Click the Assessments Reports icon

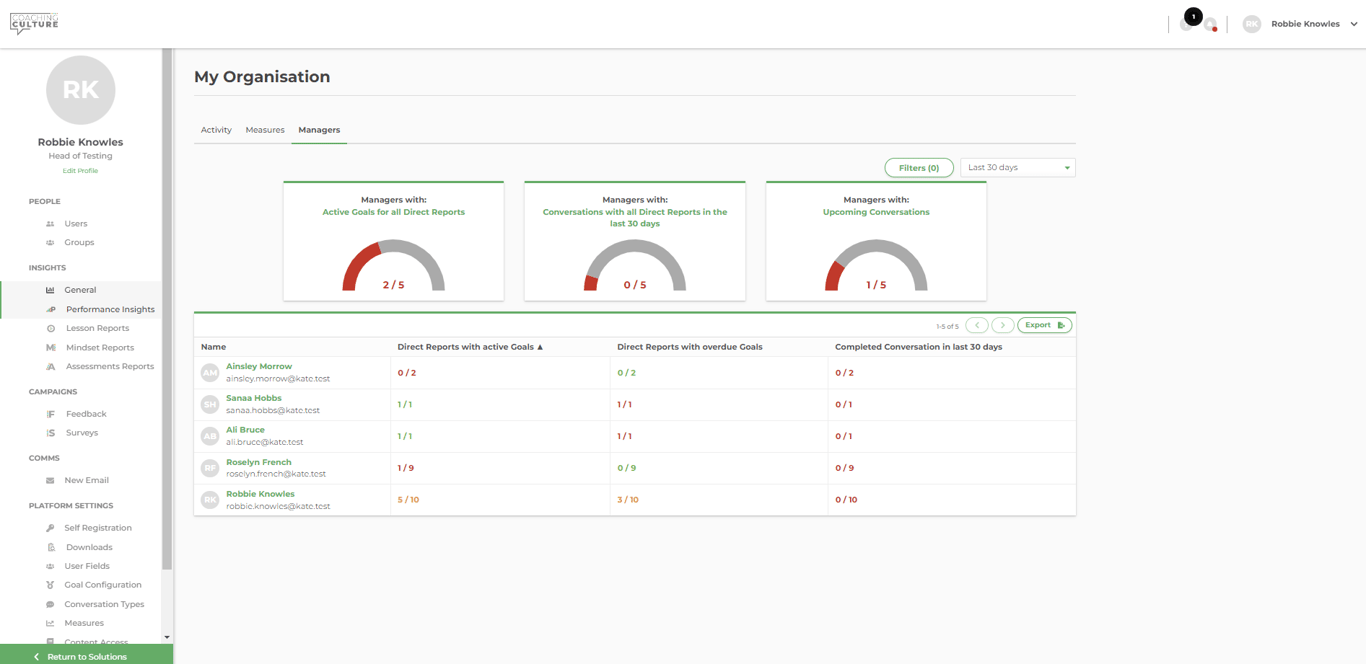[50, 367]
